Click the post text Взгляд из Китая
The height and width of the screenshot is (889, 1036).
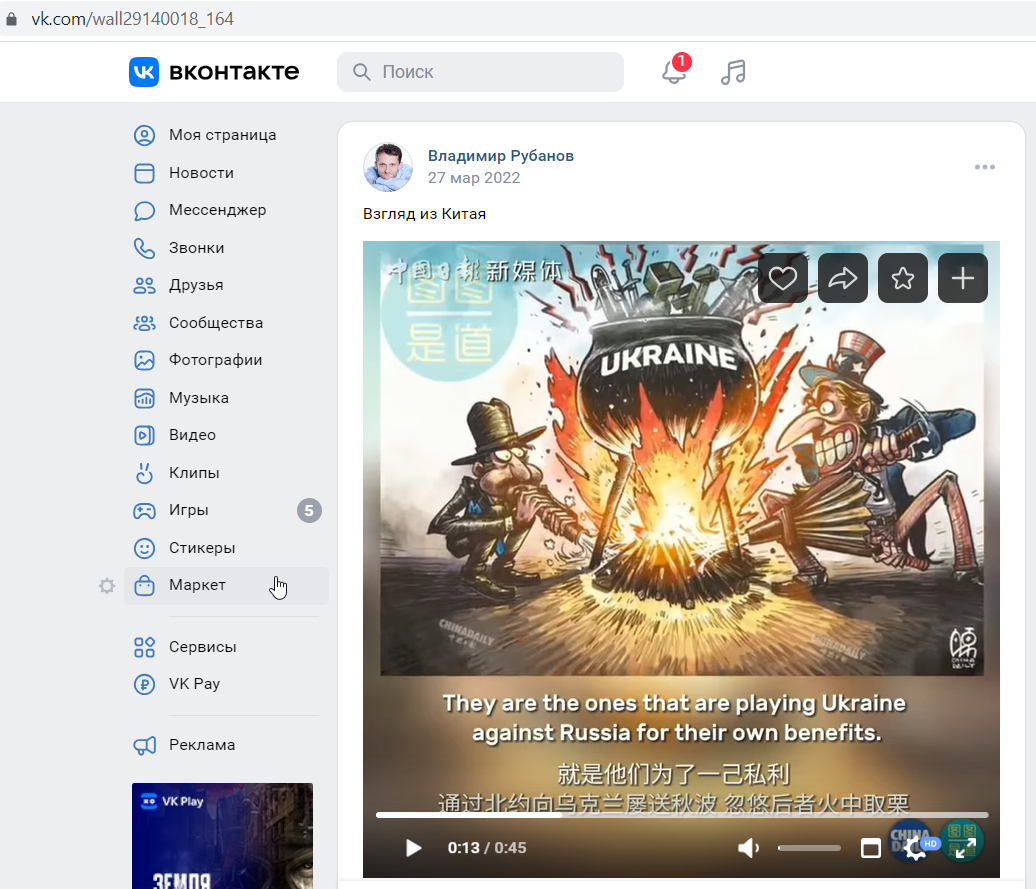424,214
